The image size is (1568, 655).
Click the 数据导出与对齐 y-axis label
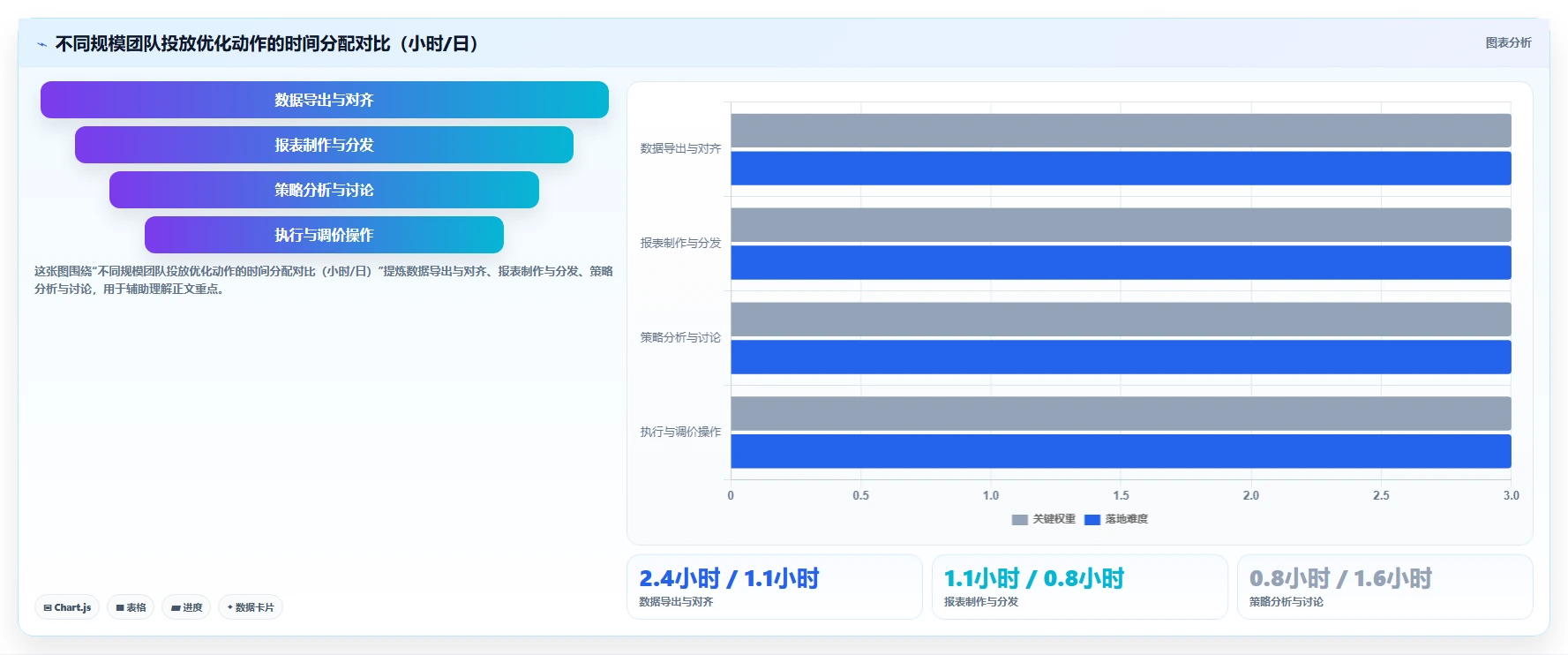point(680,148)
